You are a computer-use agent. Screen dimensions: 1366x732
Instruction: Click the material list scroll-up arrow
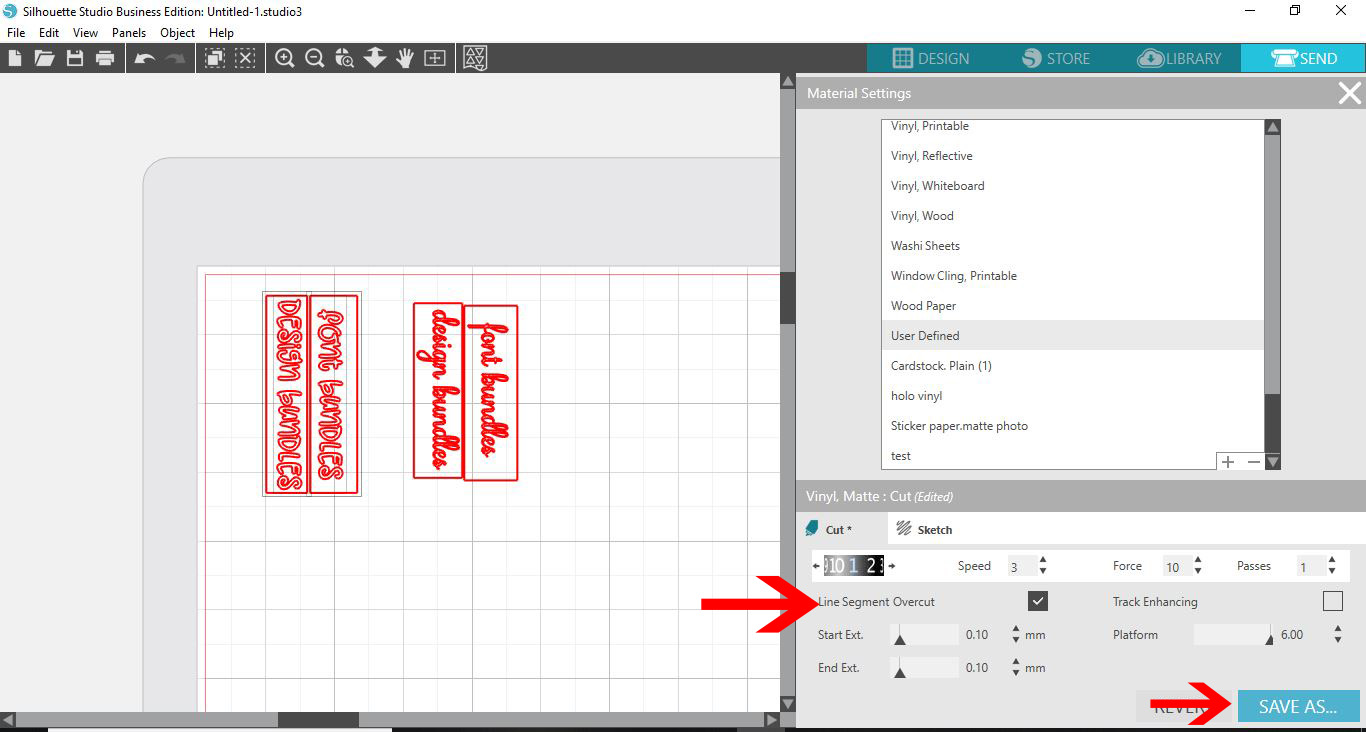pos(1273,127)
